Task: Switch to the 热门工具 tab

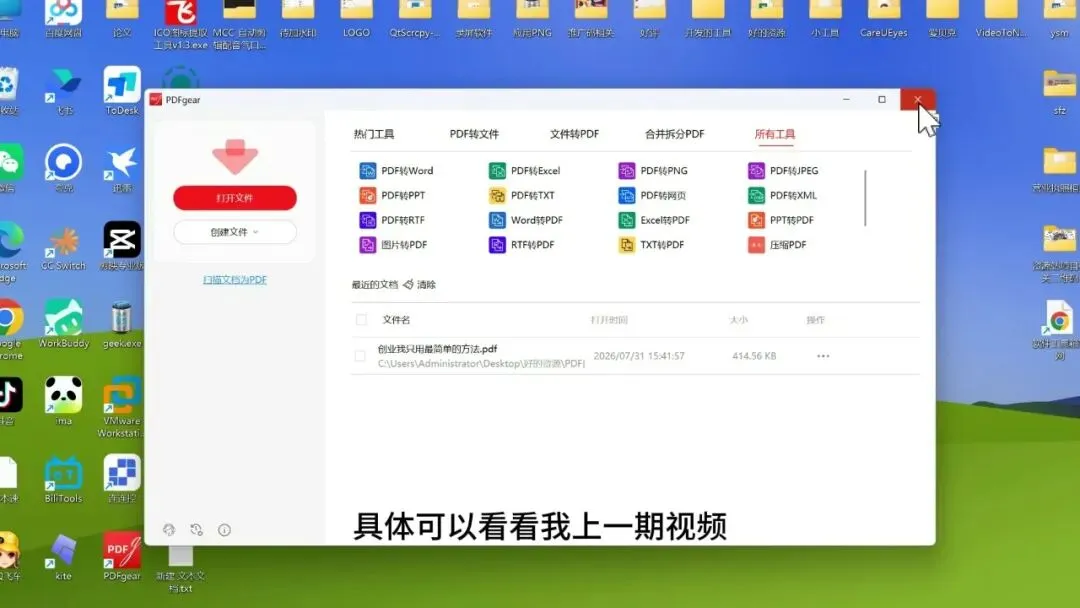Action: pos(374,134)
